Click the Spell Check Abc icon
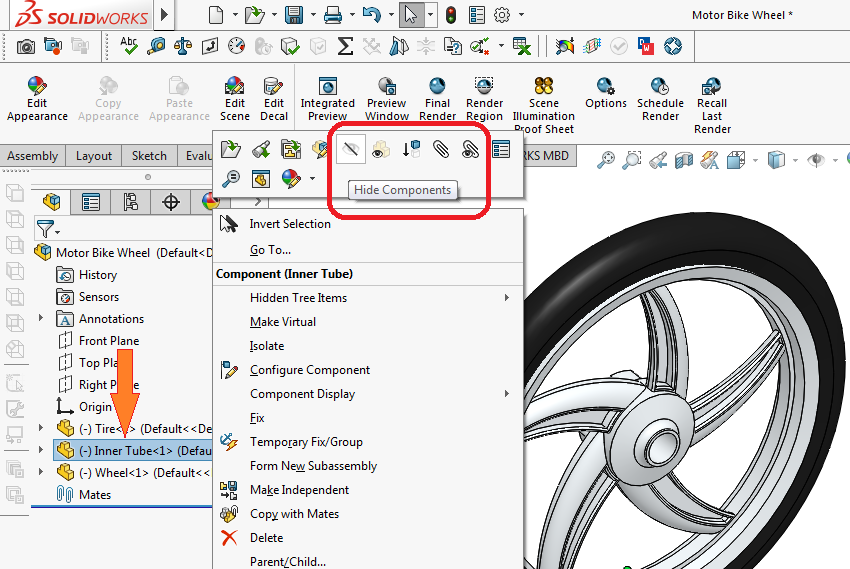The height and width of the screenshot is (569, 850). click(x=129, y=46)
